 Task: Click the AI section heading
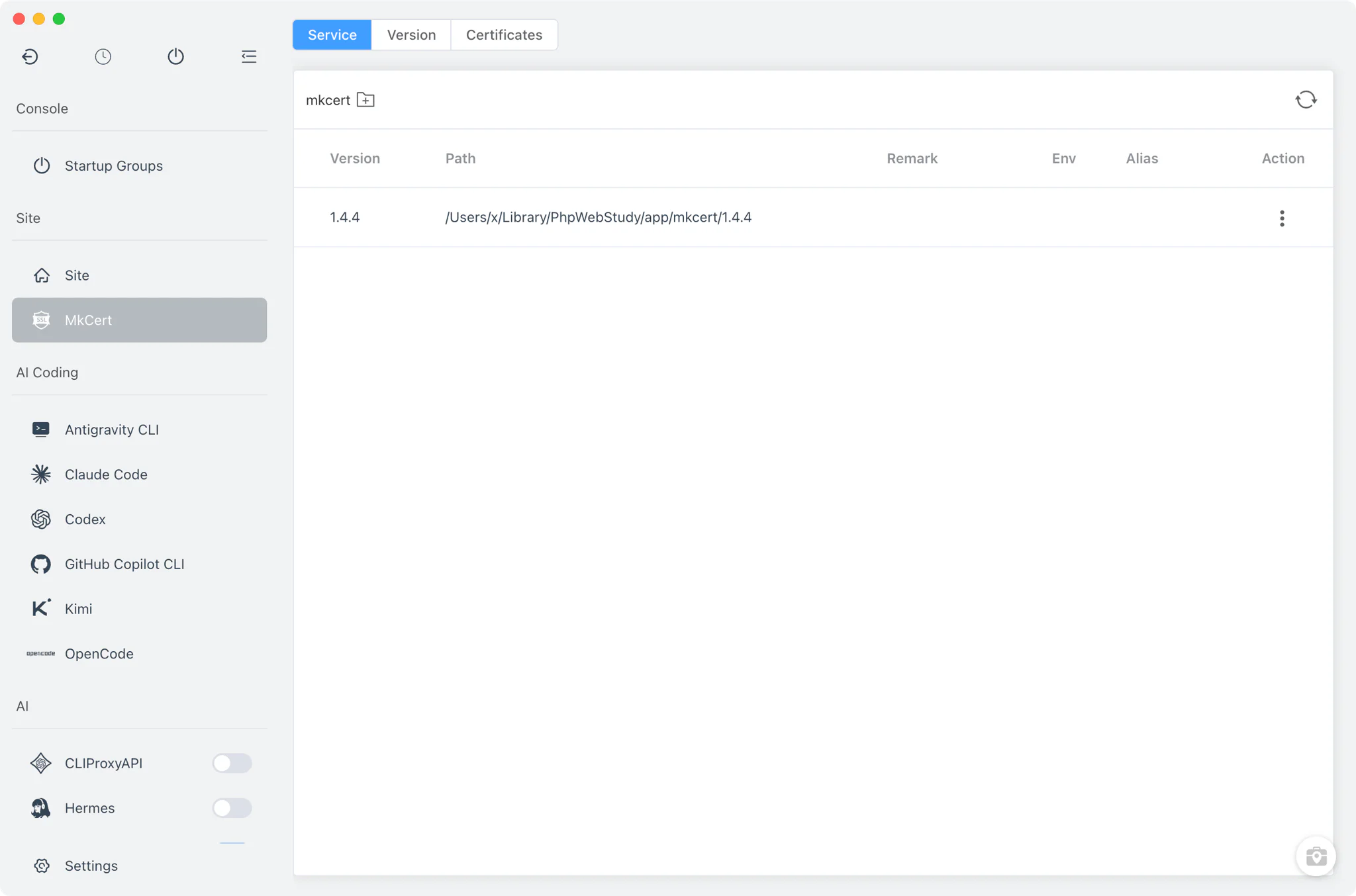[22, 706]
